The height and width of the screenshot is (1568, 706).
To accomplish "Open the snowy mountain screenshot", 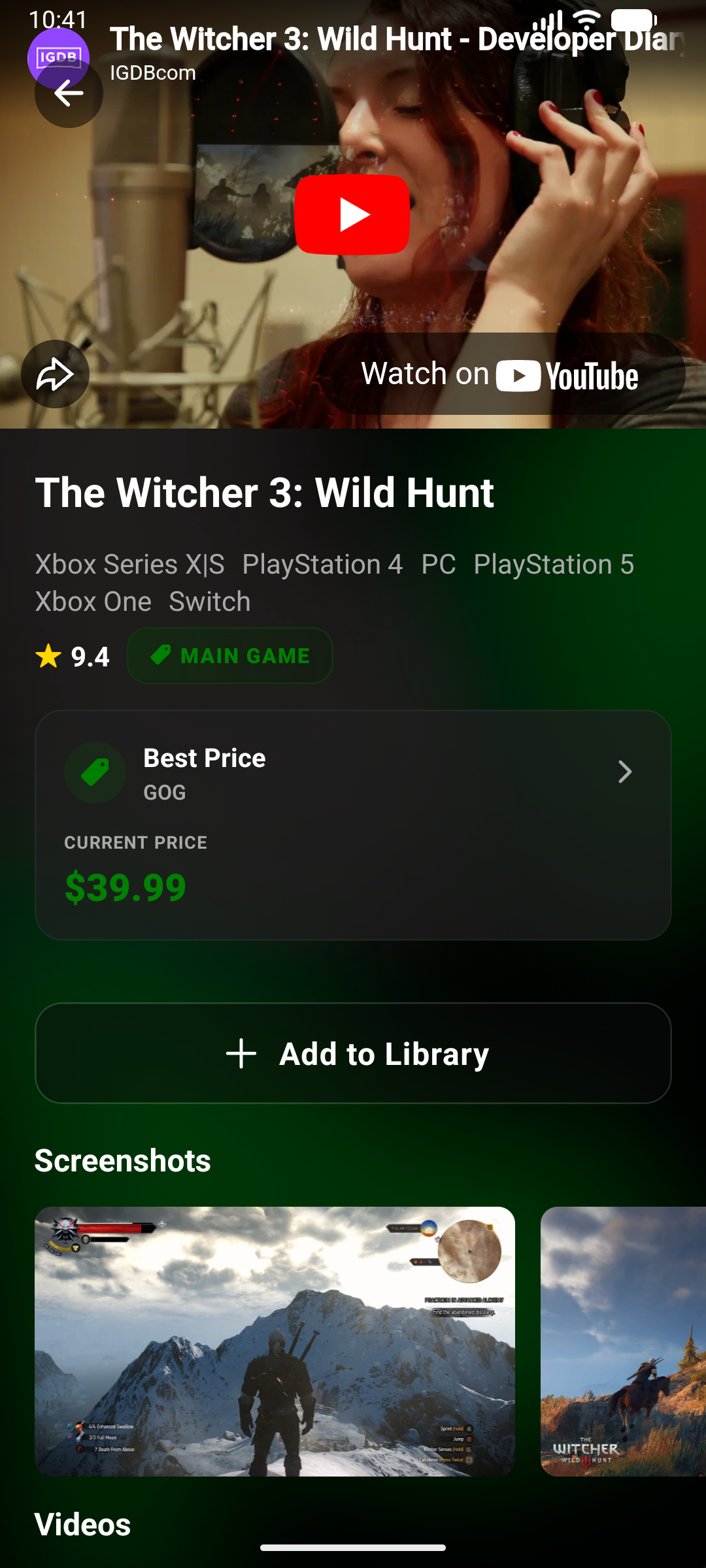I will point(275,1341).
